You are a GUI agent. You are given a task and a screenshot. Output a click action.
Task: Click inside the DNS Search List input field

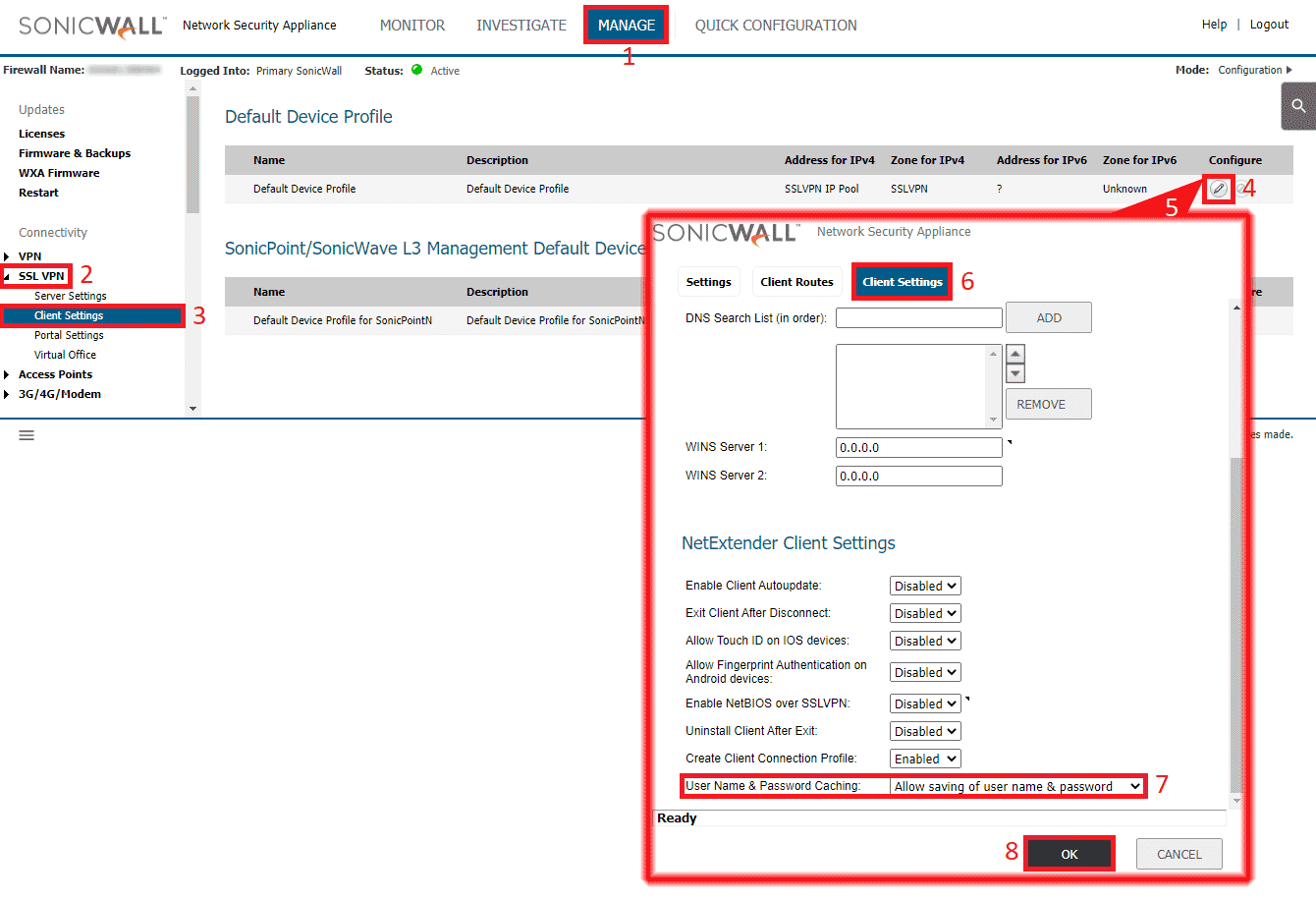(918, 316)
